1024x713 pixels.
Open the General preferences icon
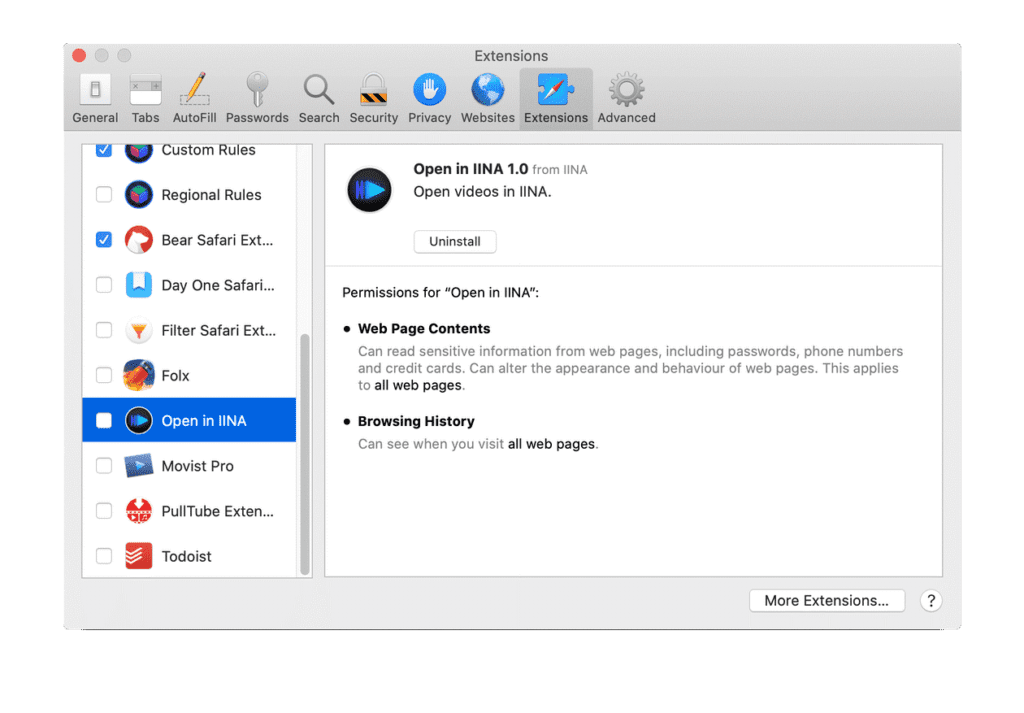95,90
